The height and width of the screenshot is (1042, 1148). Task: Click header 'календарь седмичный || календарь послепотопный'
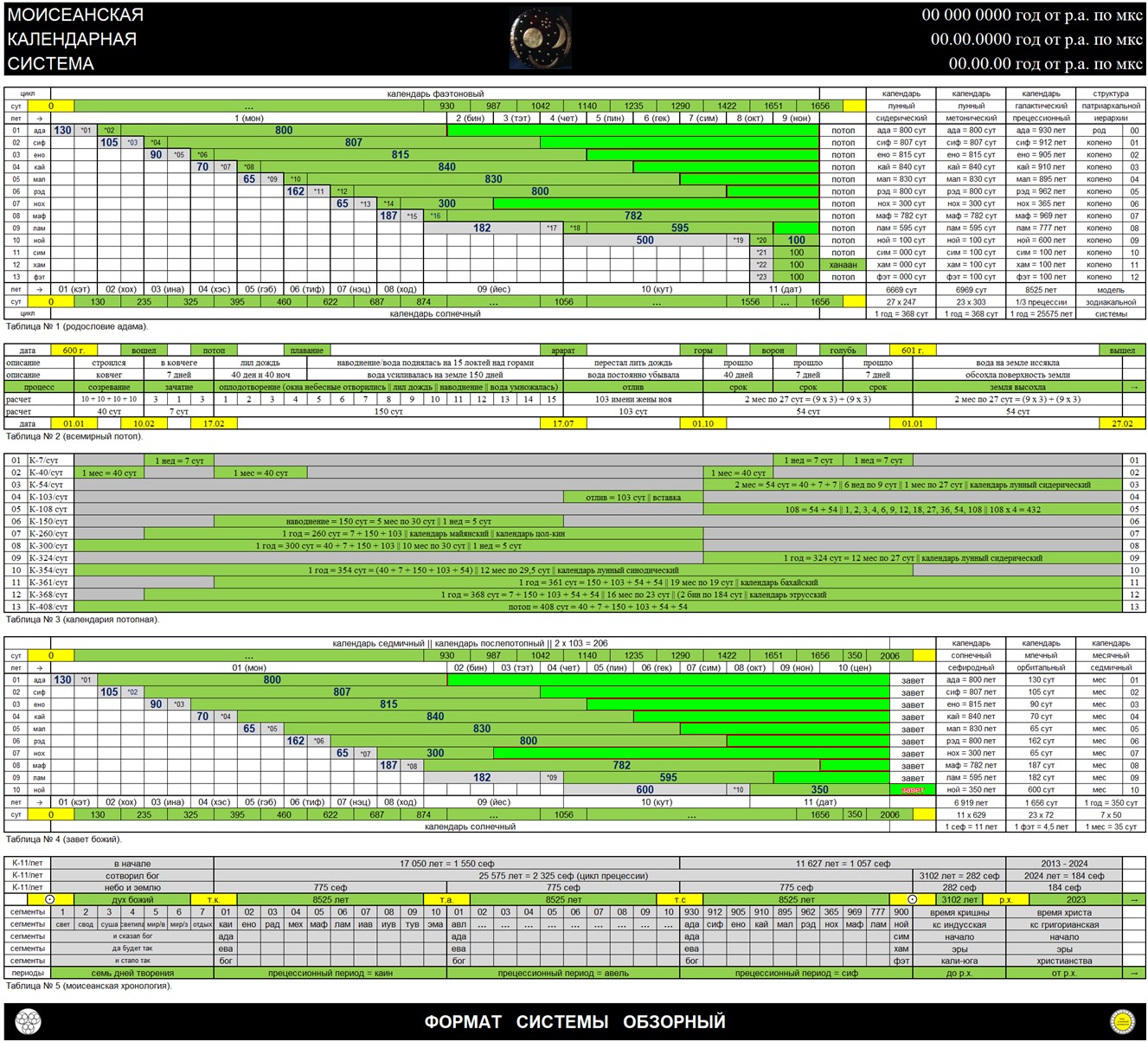pos(470,644)
